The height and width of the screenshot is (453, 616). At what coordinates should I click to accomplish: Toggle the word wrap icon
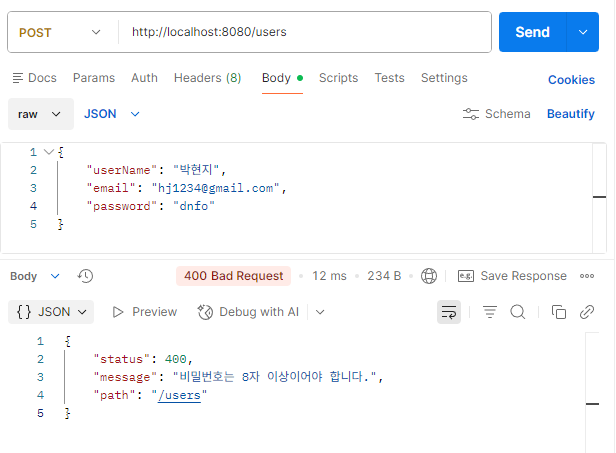tap(449, 312)
